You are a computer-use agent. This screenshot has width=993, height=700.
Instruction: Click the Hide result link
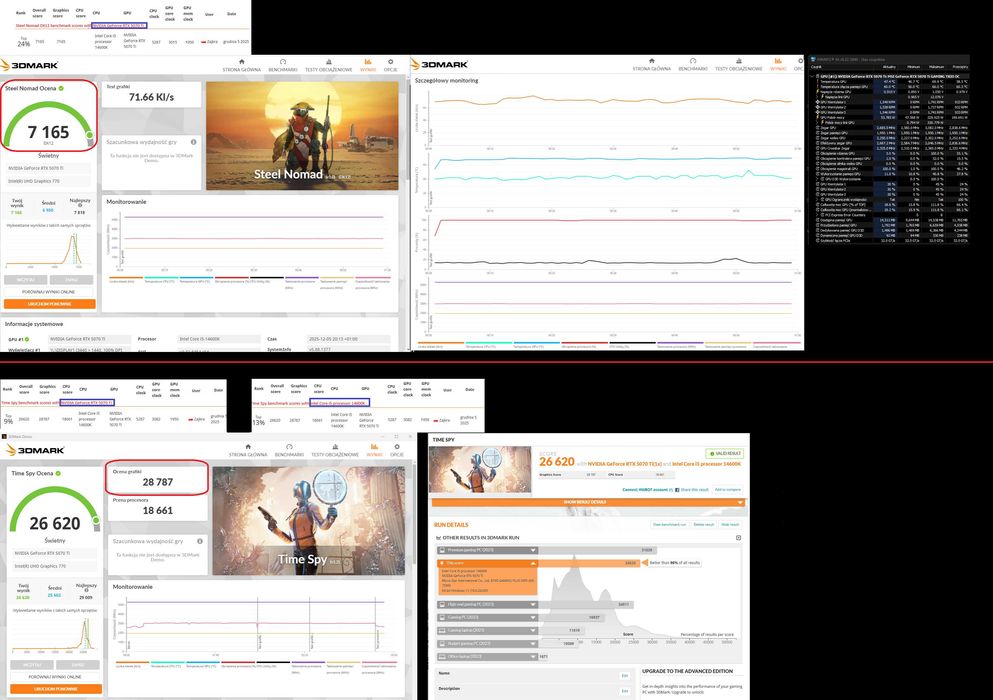pos(730,525)
